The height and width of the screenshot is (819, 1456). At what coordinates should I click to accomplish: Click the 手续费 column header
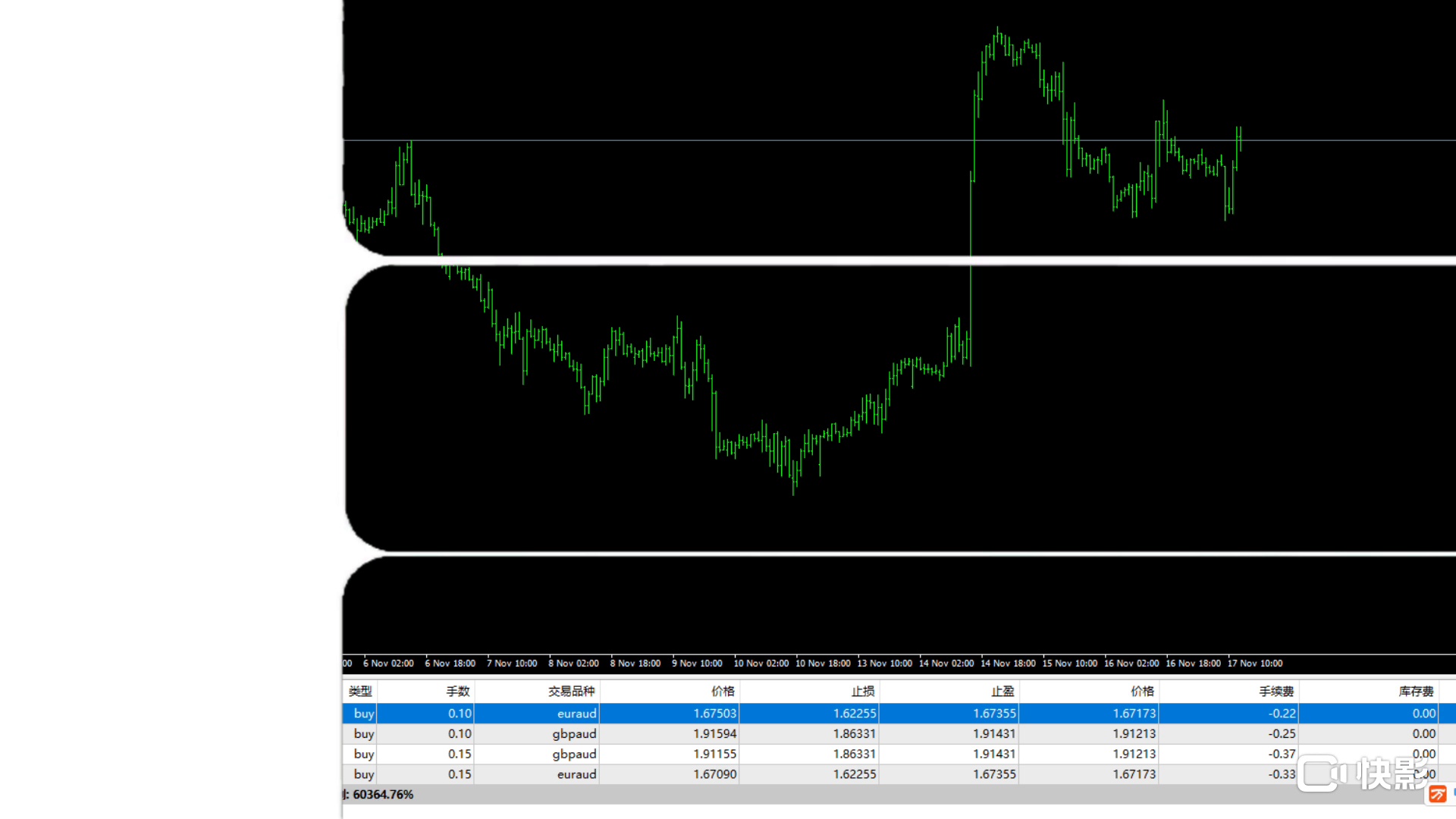click(x=1276, y=691)
